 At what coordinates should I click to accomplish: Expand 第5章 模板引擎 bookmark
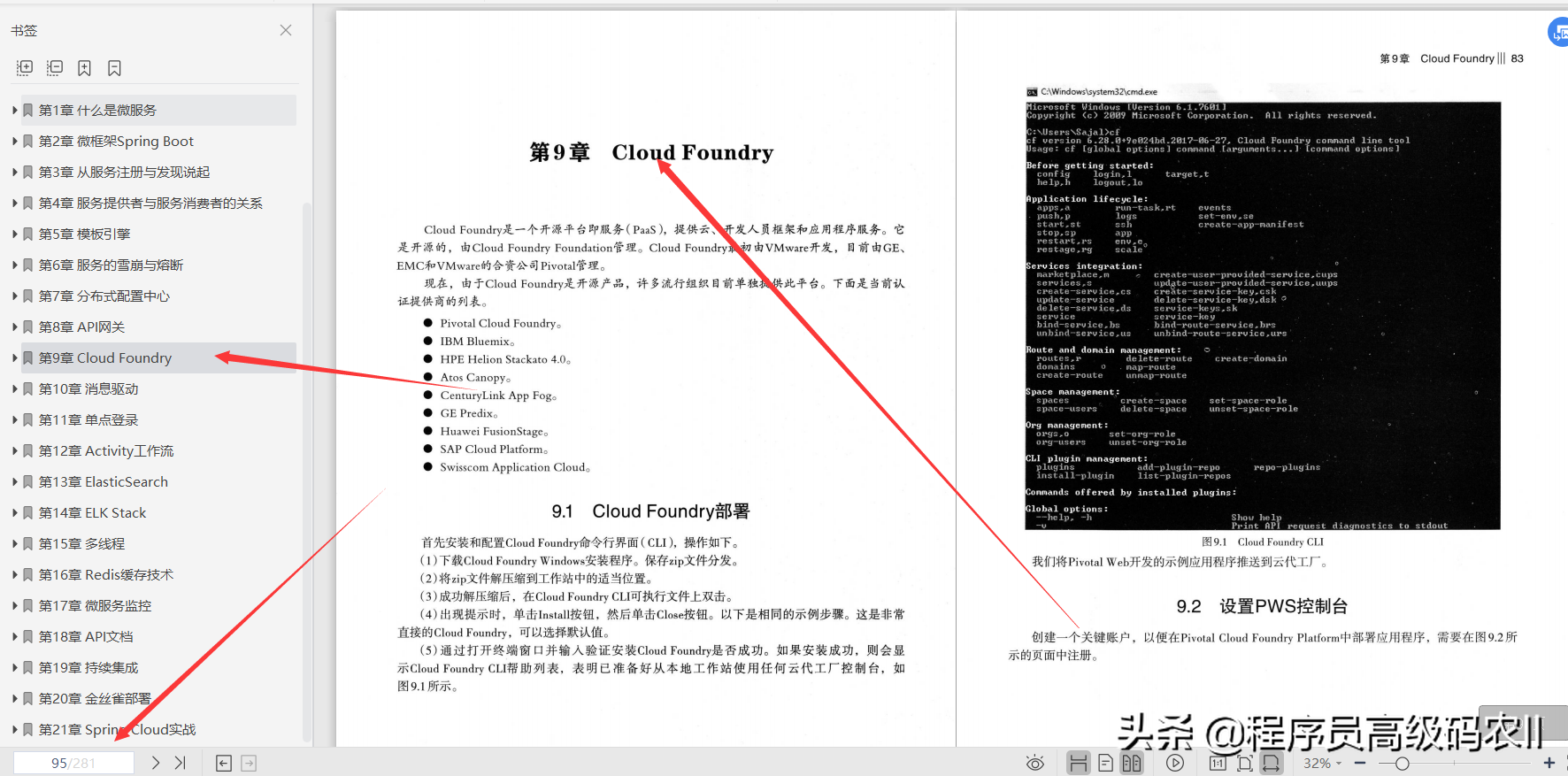[x=15, y=234]
